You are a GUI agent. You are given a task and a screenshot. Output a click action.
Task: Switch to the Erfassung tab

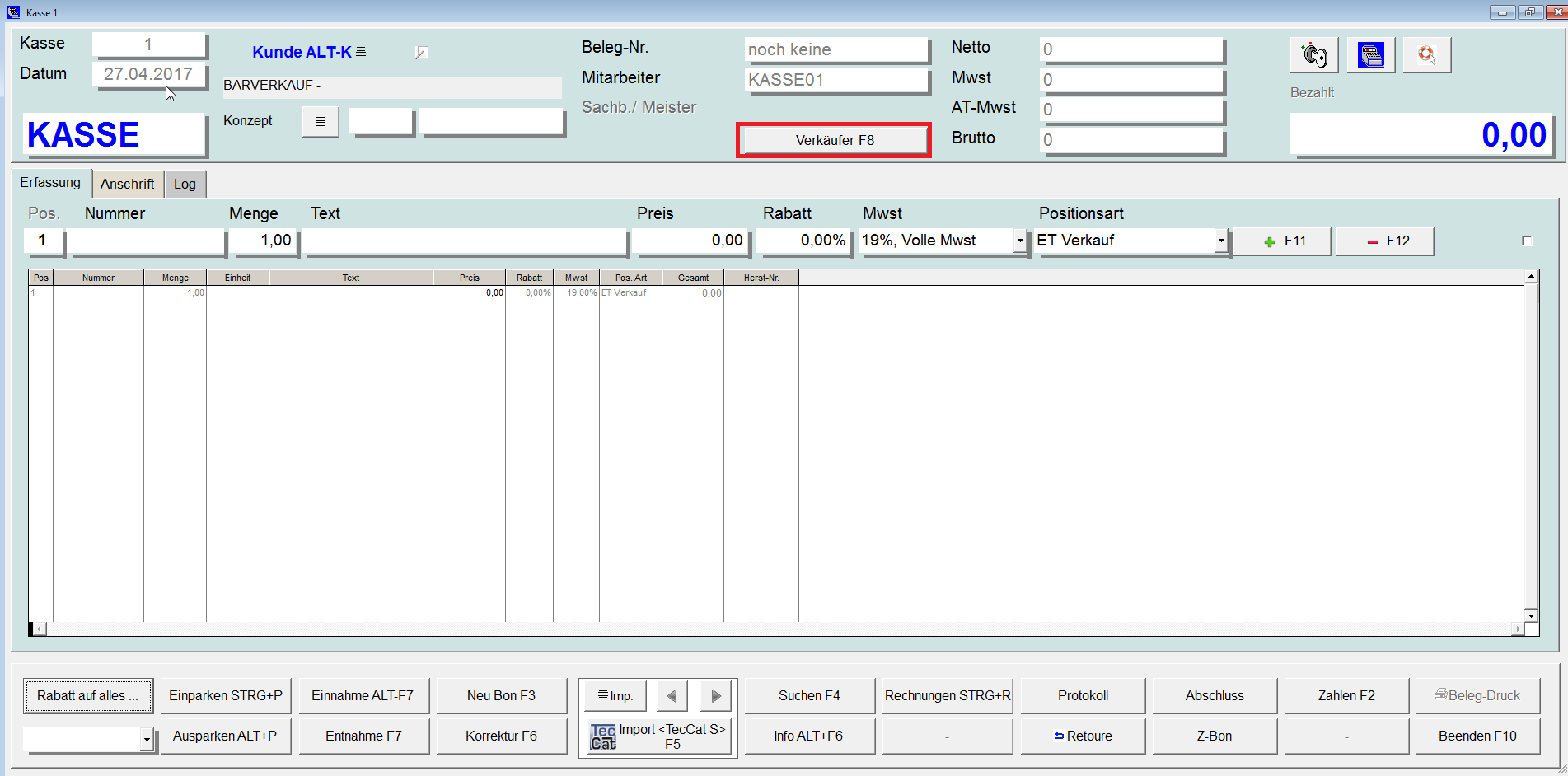(50, 183)
